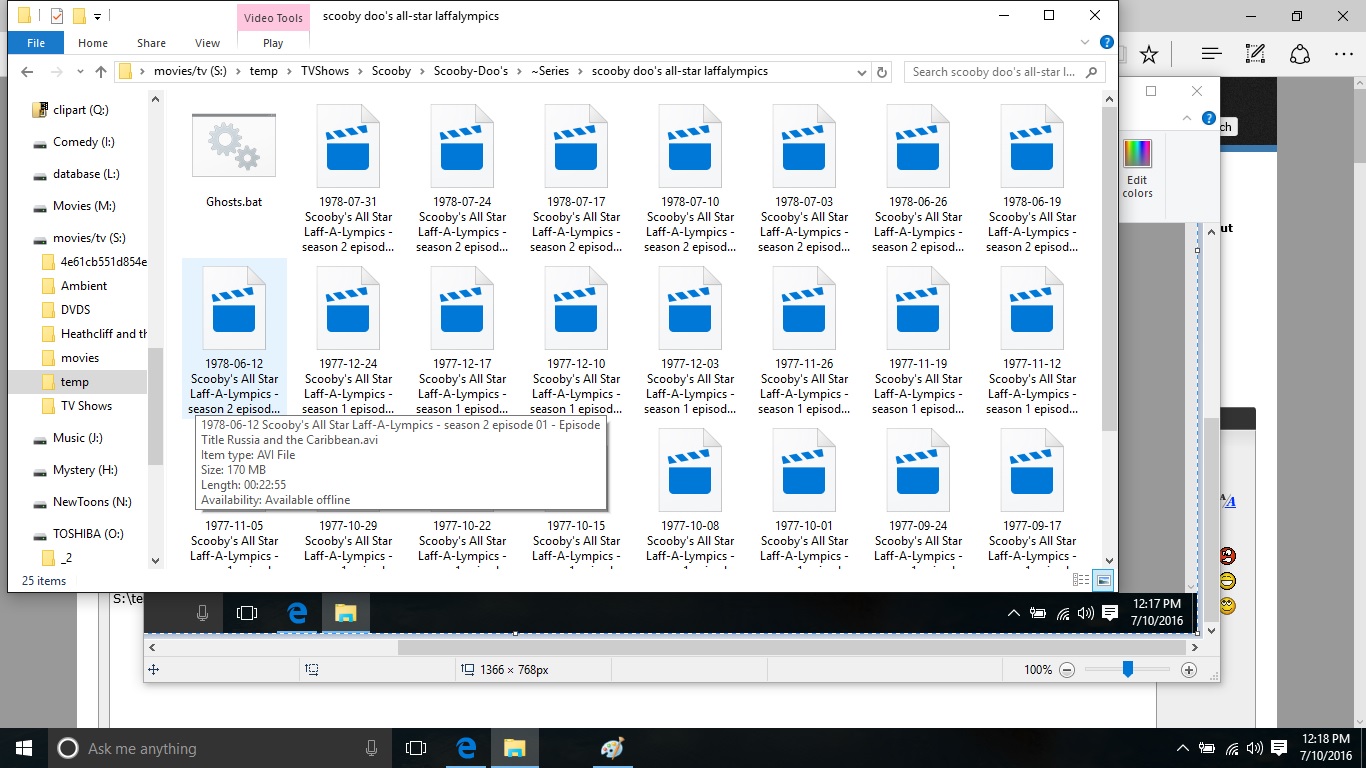The height and width of the screenshot is (768, 1366).
Task: Switch to the Home ribbon tab
Action: click(x=93, y=43)
